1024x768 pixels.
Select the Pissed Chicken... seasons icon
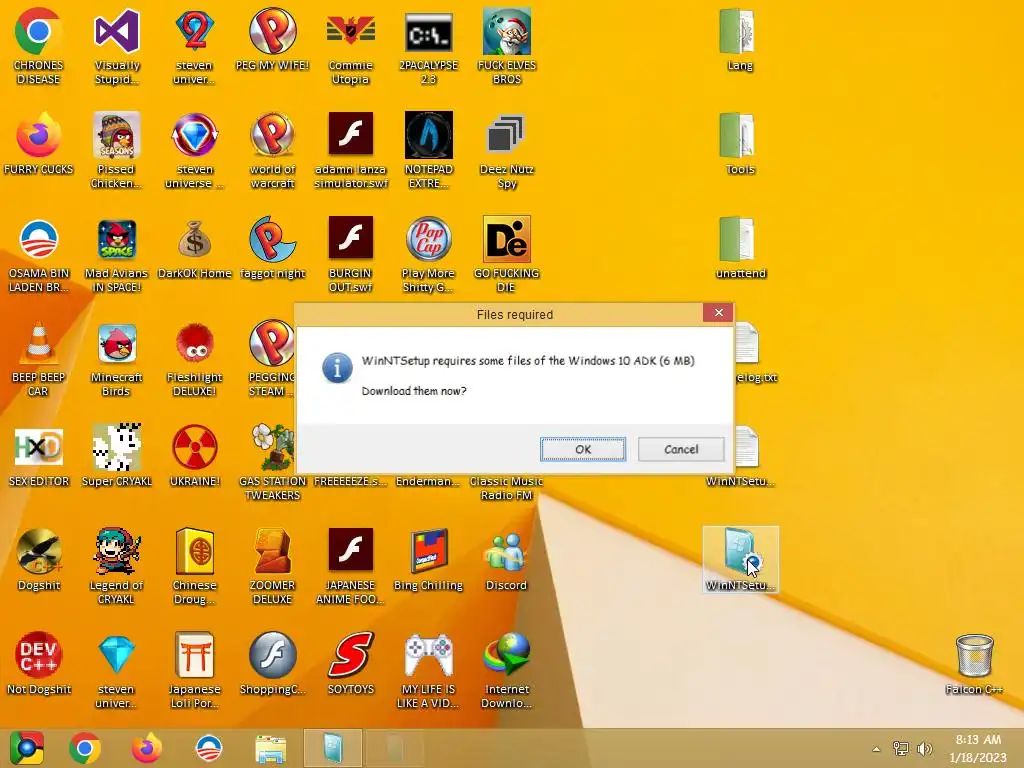click(116, 150)
